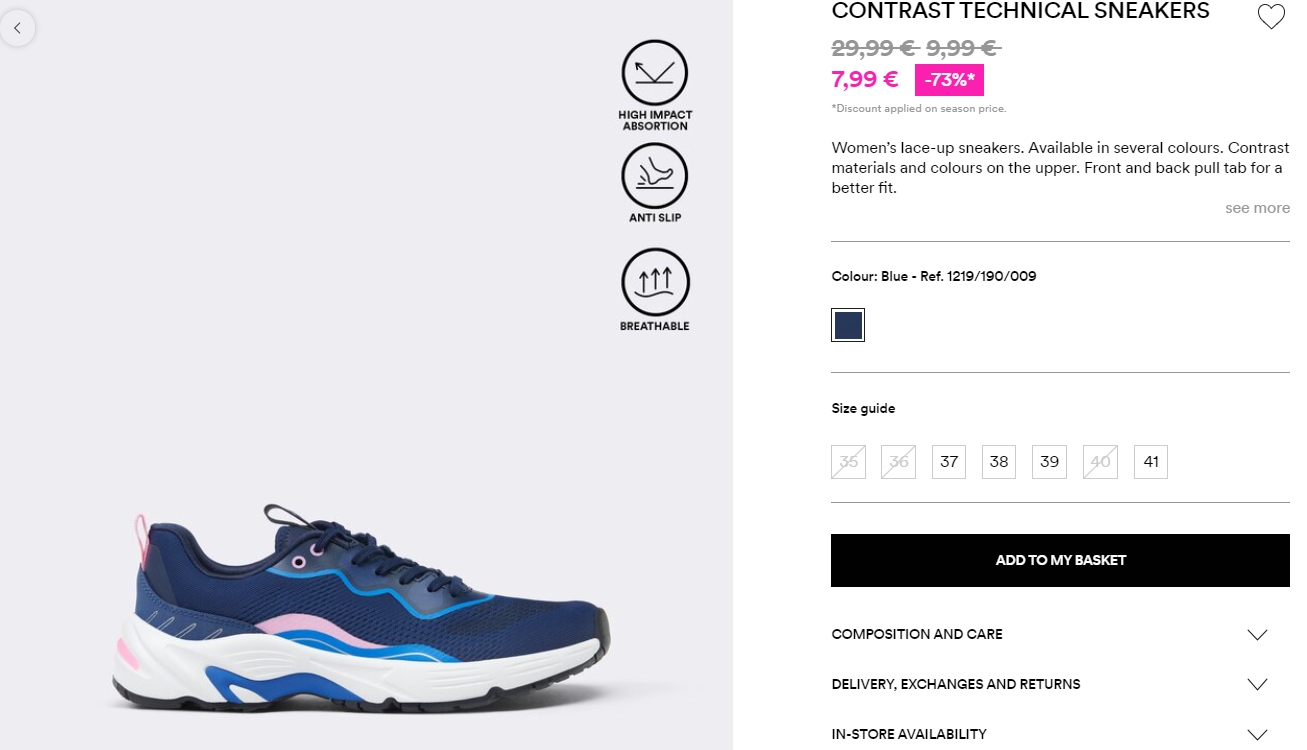Select unavailable size 35
1307x750 pixels.
848,462
